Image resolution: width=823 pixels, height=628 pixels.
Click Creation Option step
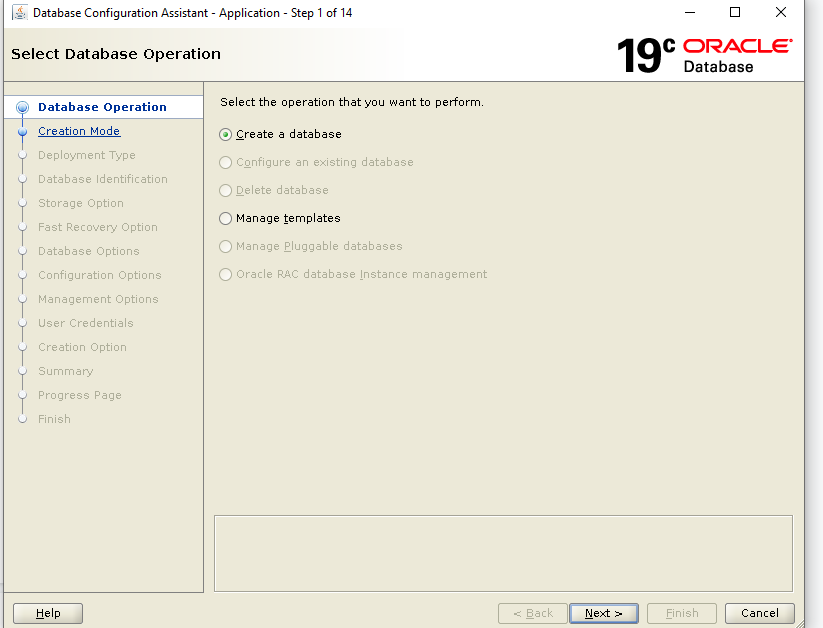pyautogui.click(x=82, y=347)
